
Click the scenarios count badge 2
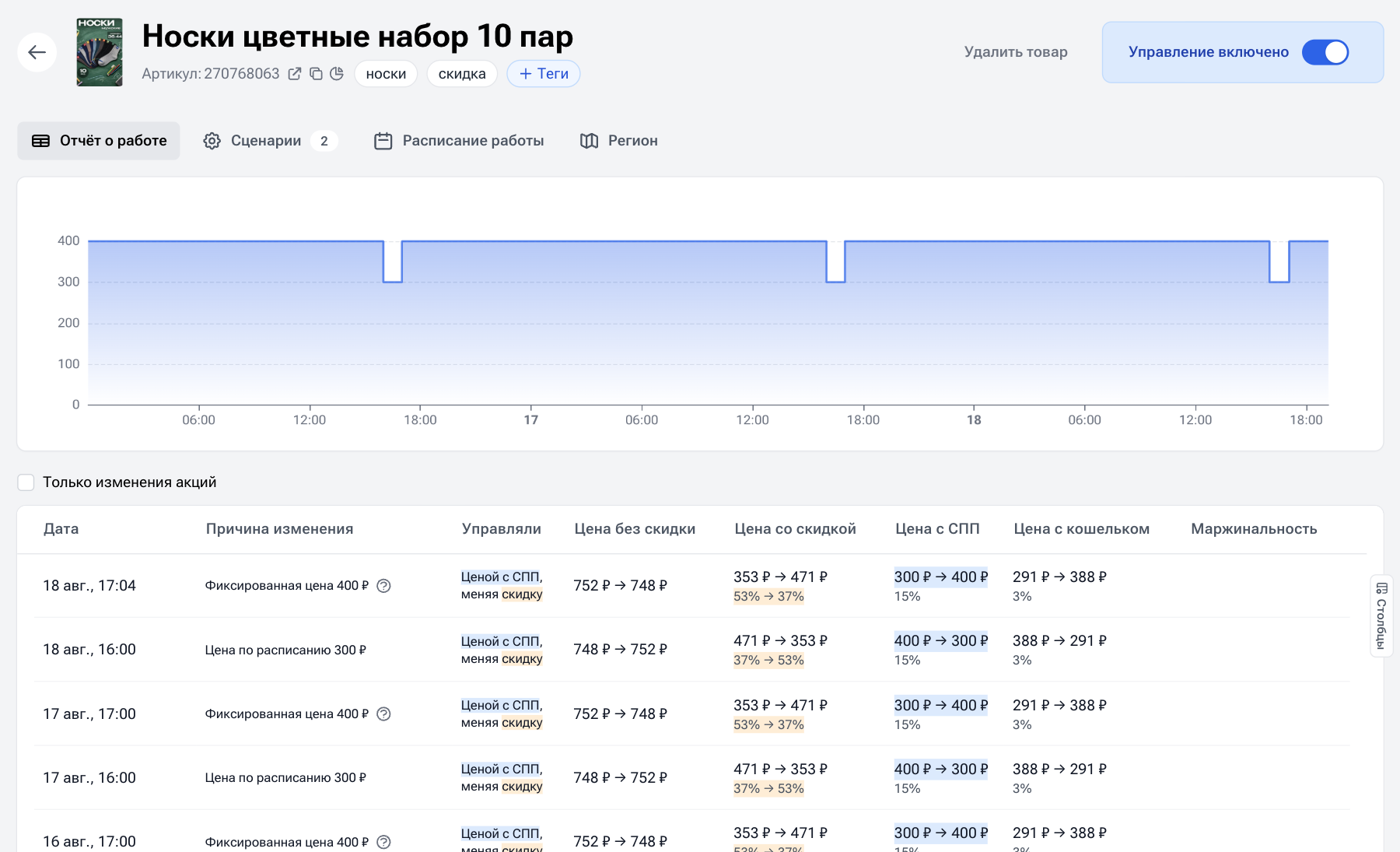point(324,141)
